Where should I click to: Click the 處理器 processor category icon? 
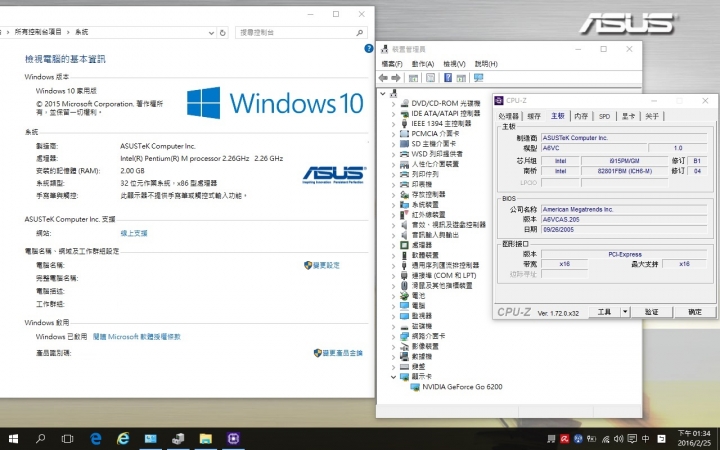[405, 245]
